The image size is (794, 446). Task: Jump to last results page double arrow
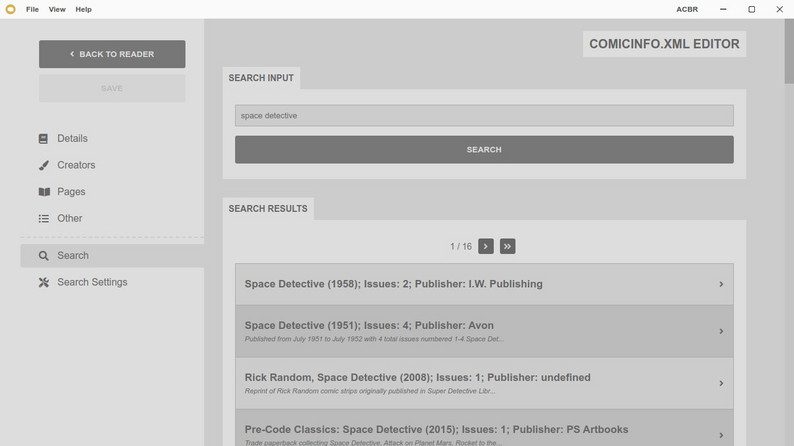point(507,247)
